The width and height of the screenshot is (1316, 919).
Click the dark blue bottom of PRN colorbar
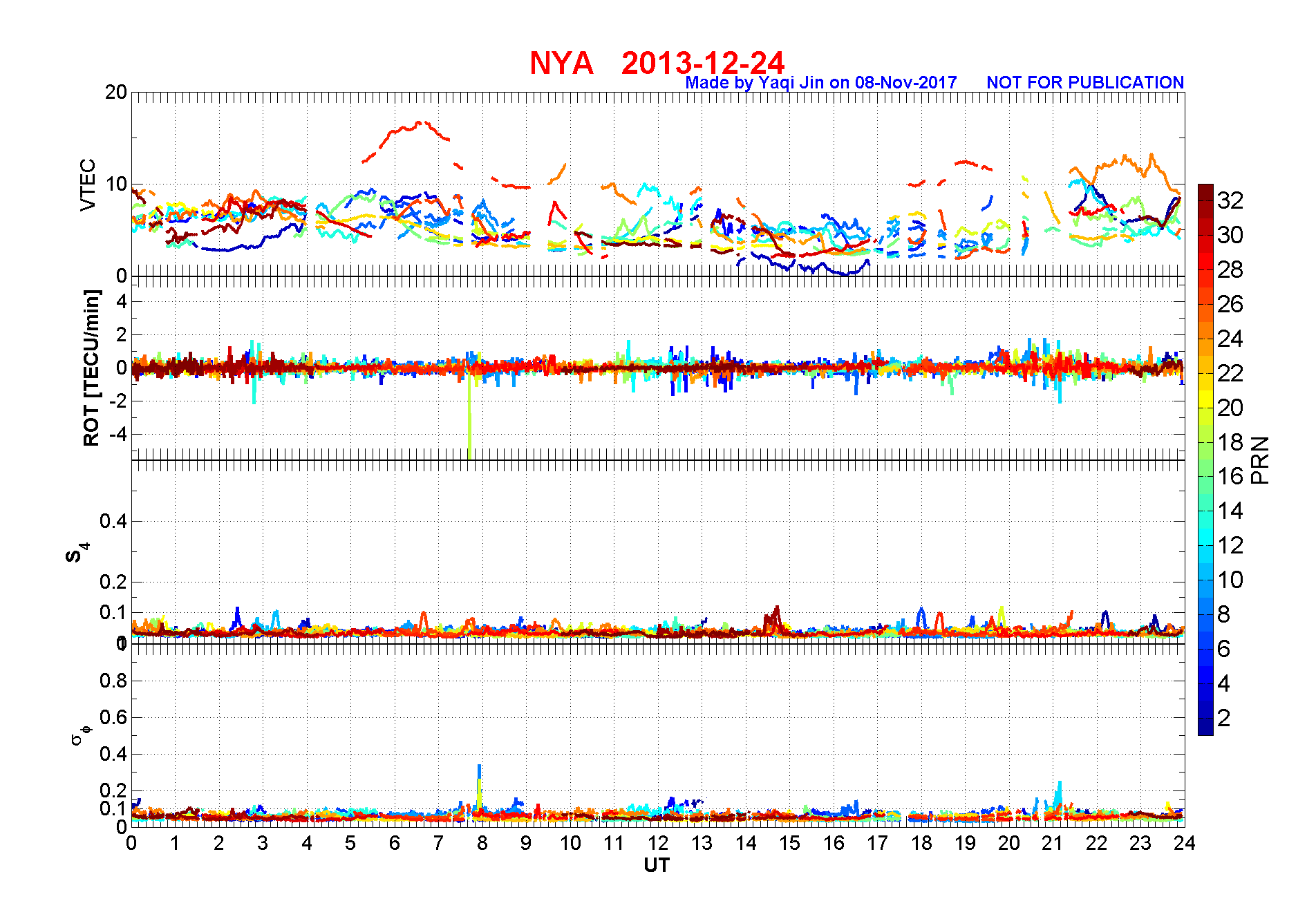pos(1205,727)
